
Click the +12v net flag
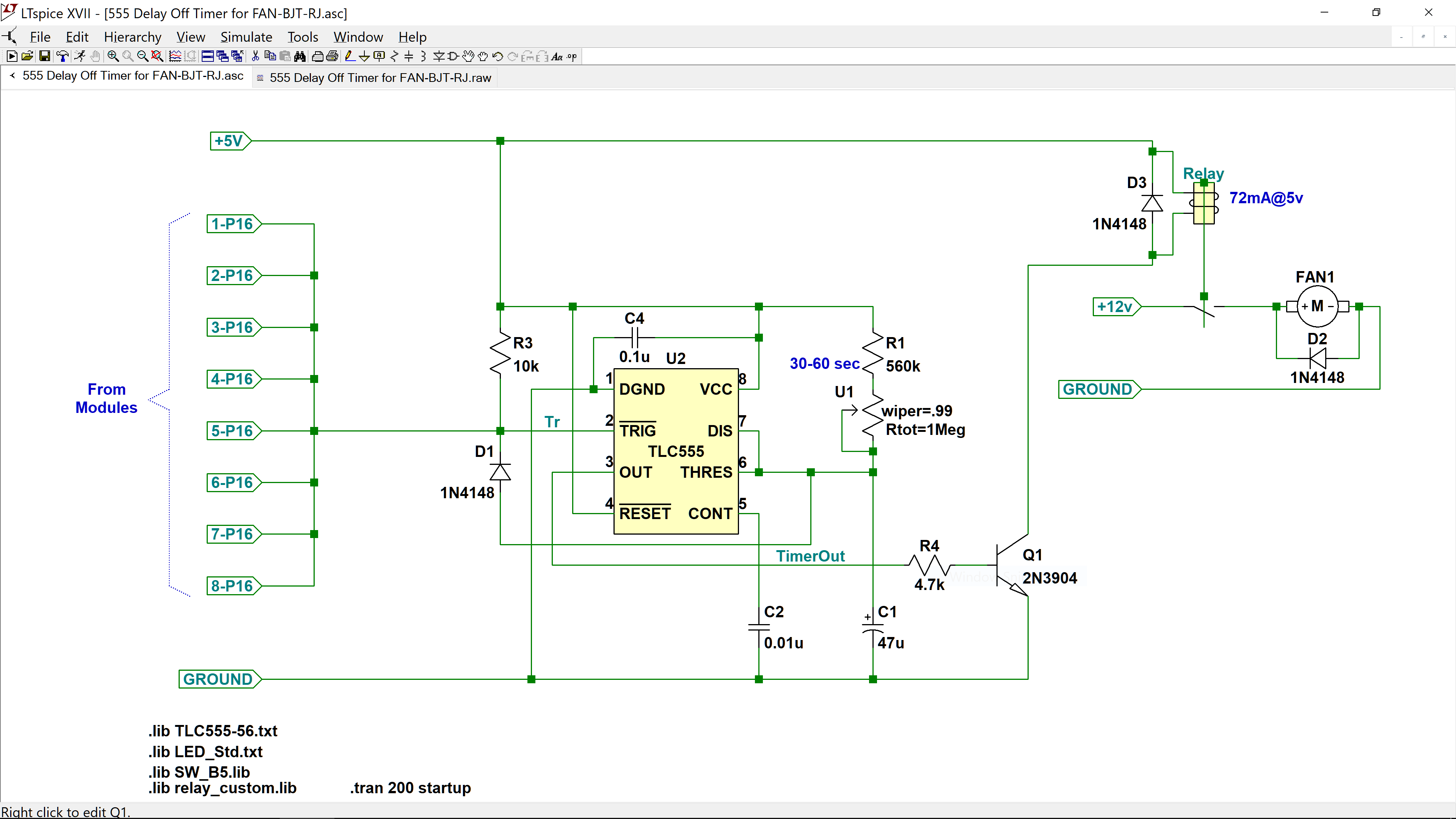tap(1116, 306)
